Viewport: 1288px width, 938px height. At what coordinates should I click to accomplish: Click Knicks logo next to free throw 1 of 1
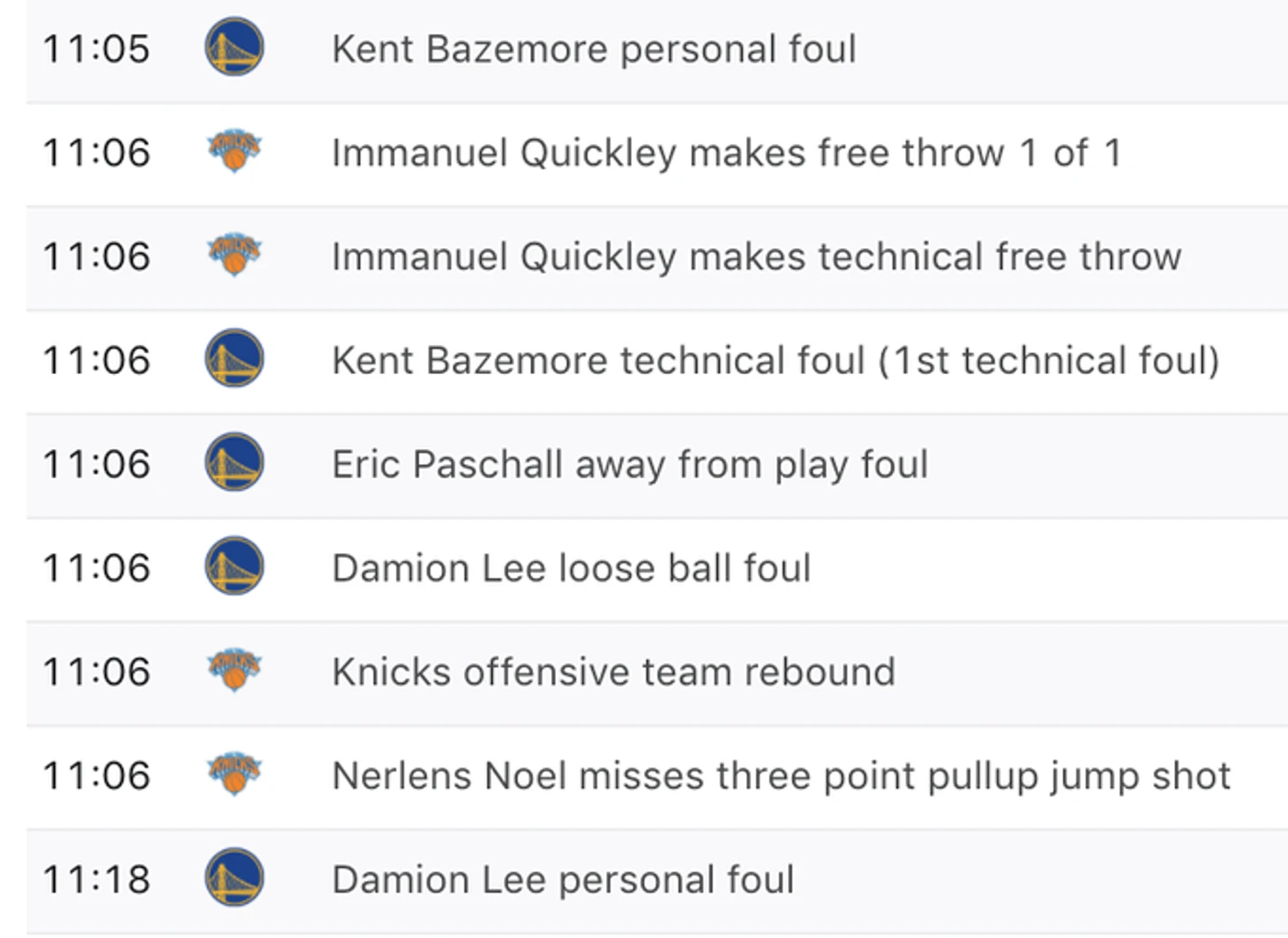coord(234,152)
